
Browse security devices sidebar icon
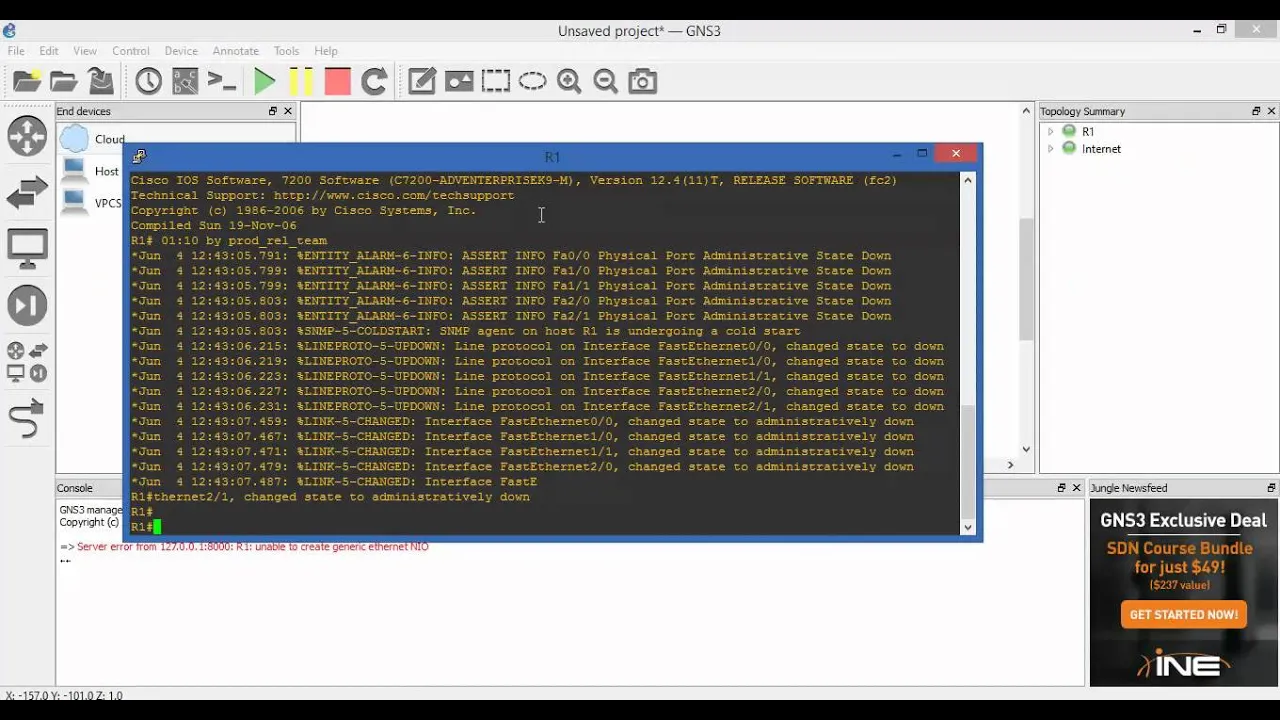[27, 305]
